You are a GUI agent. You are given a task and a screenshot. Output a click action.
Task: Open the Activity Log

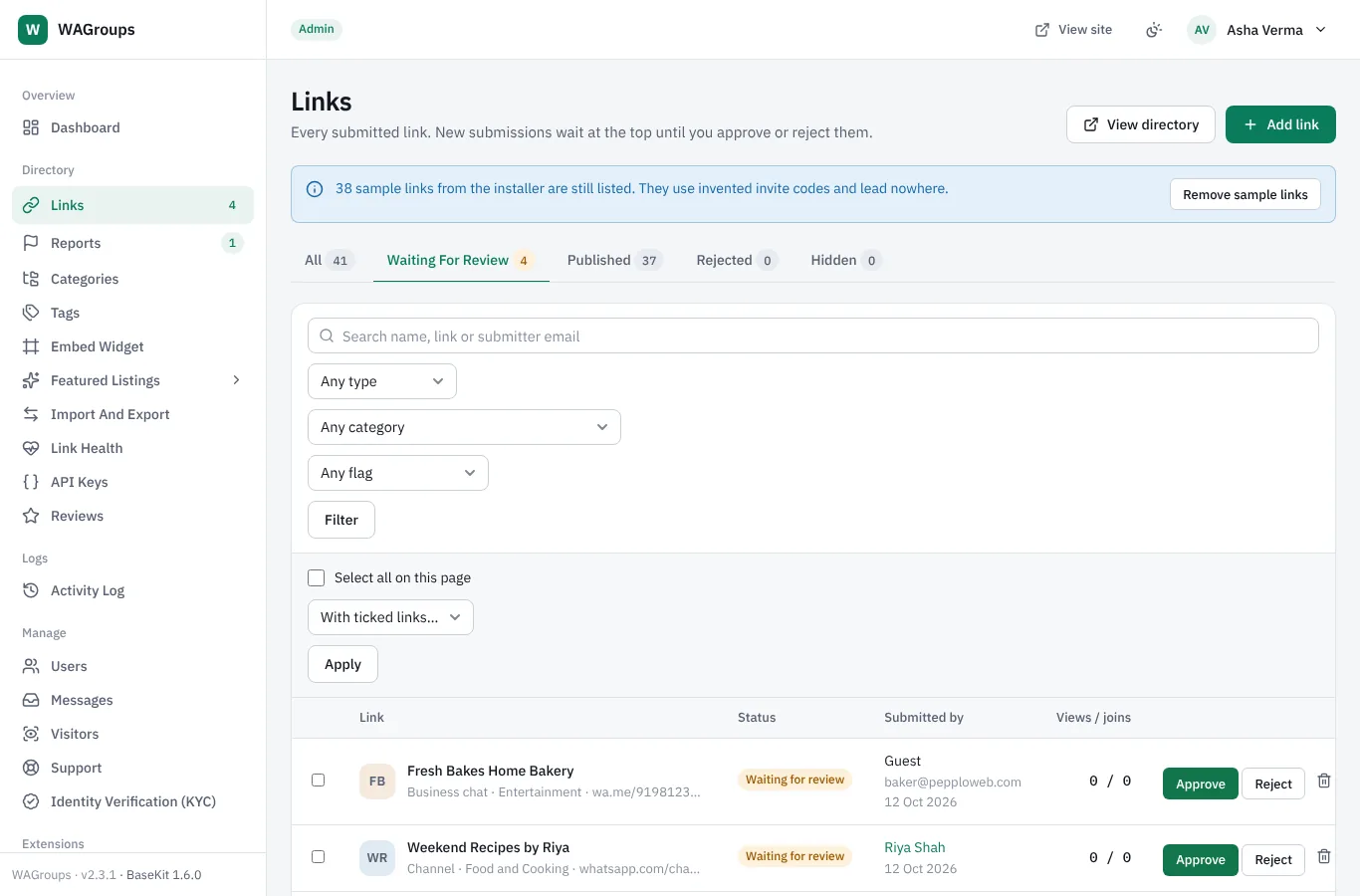(x=132, y=590)
